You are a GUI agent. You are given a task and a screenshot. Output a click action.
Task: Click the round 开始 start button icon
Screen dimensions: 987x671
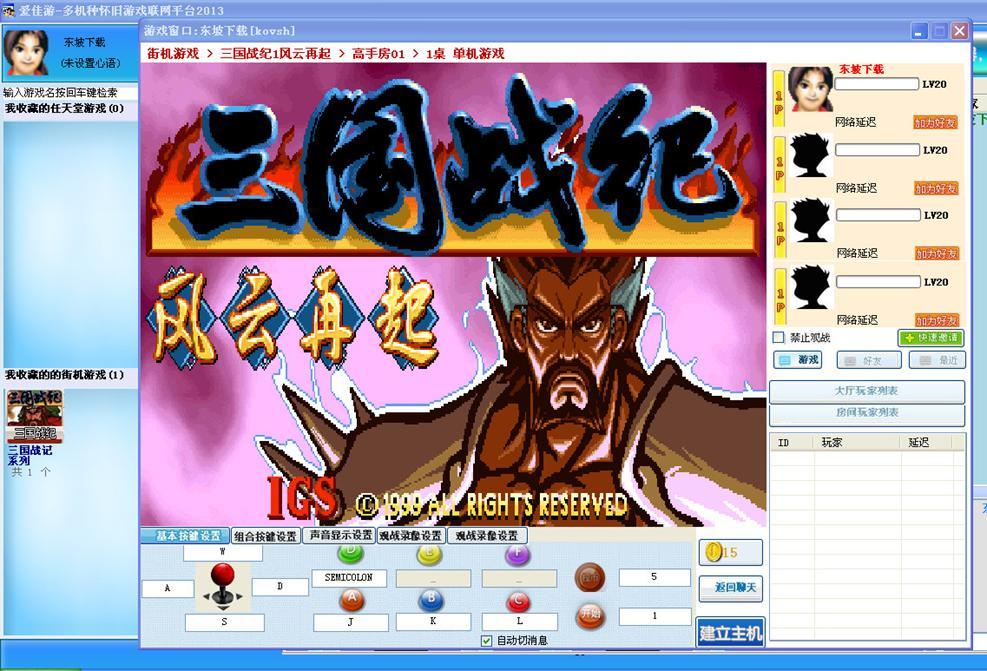[590, 615]
